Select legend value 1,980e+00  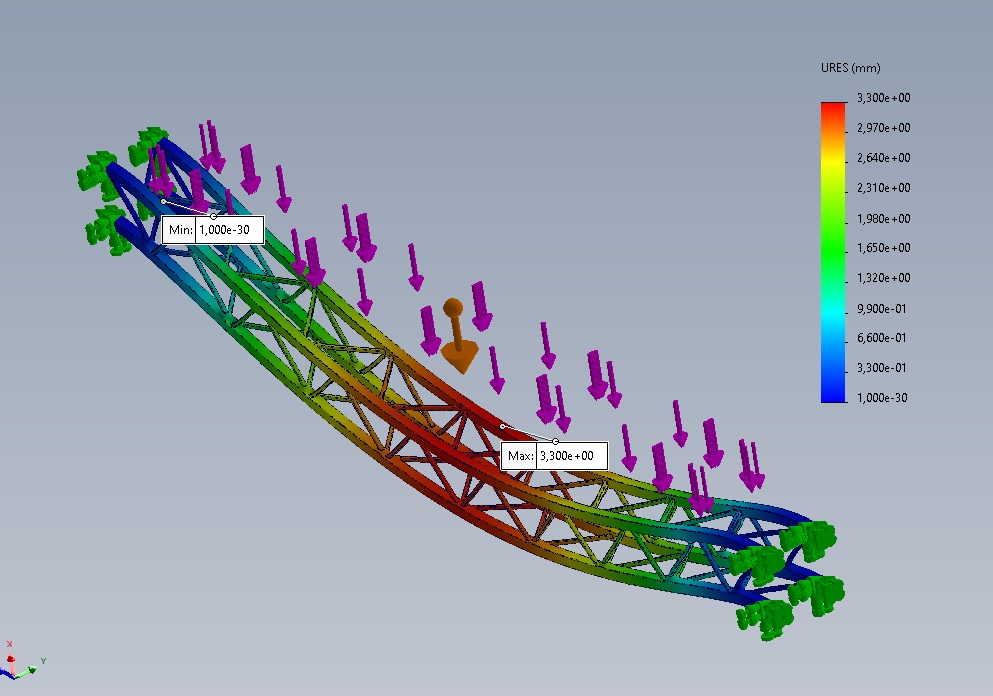[x=883, y=218]
